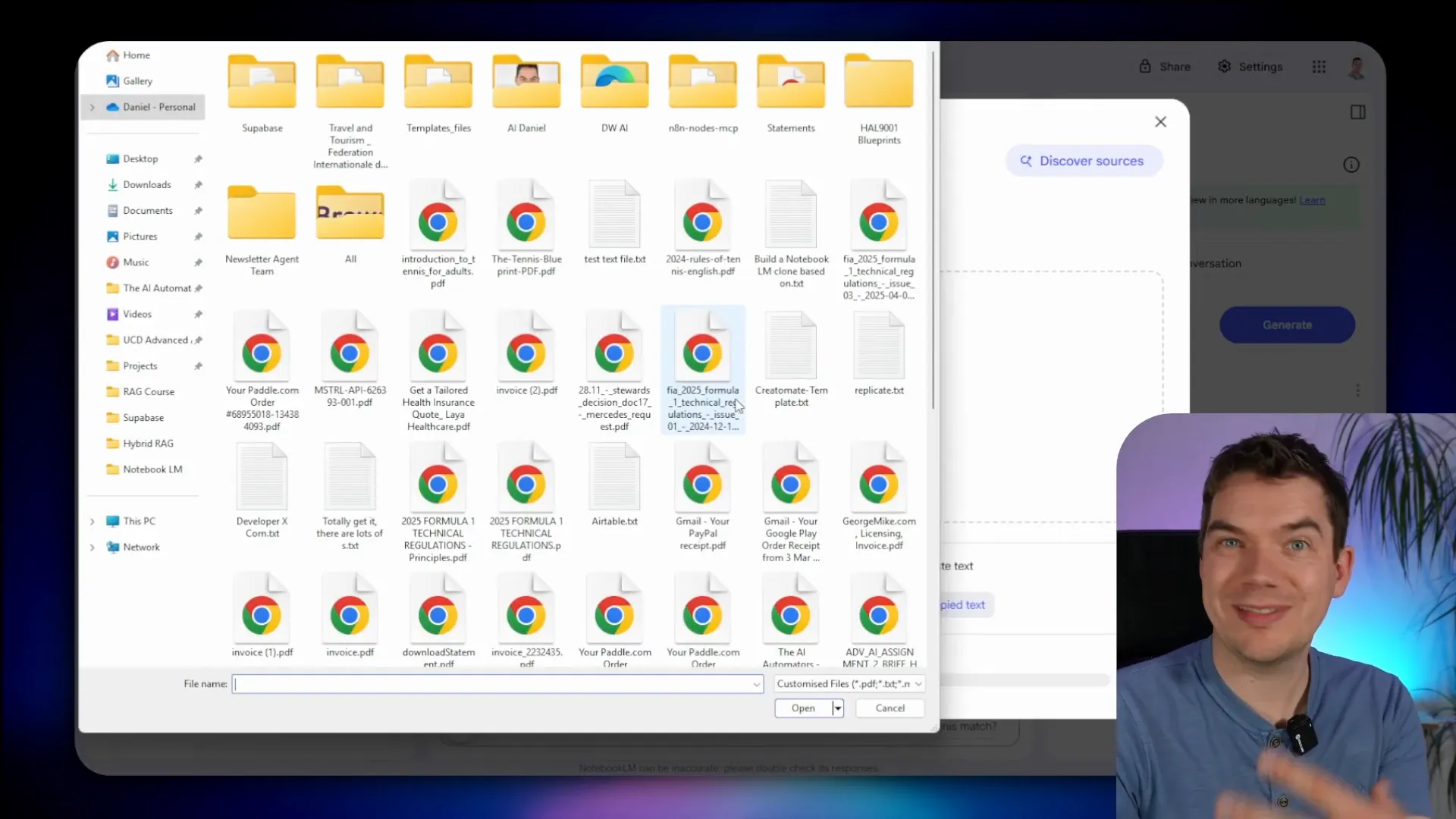Select Build a Notebook LM clone txt file

(x=791, y=235)
